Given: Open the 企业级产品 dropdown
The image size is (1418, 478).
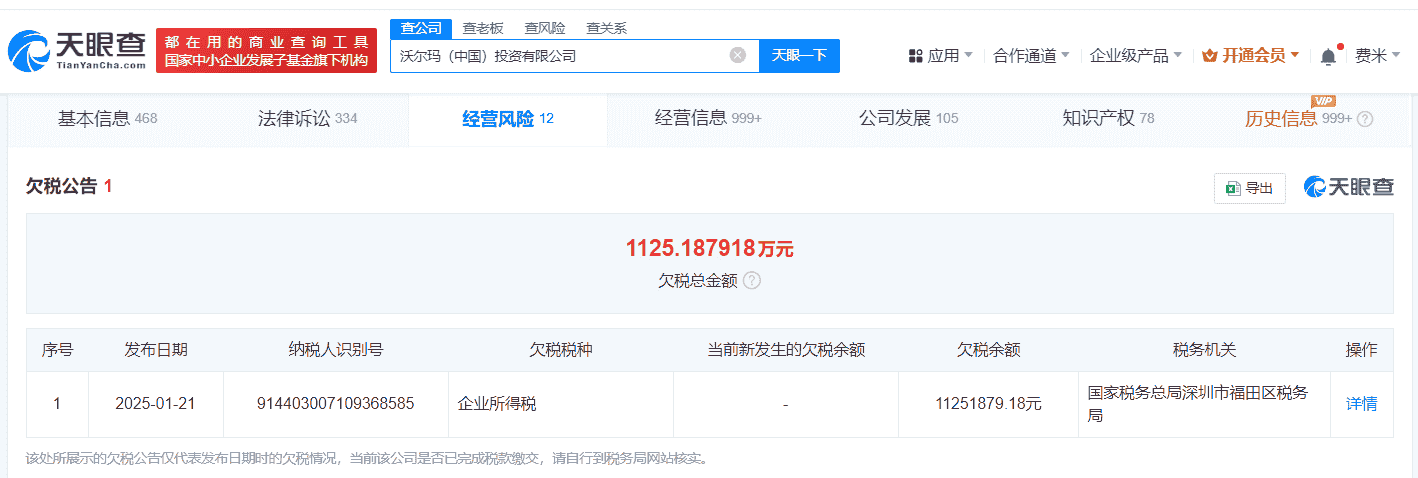Looking at the screenshot, I should tap(1135, 56).
